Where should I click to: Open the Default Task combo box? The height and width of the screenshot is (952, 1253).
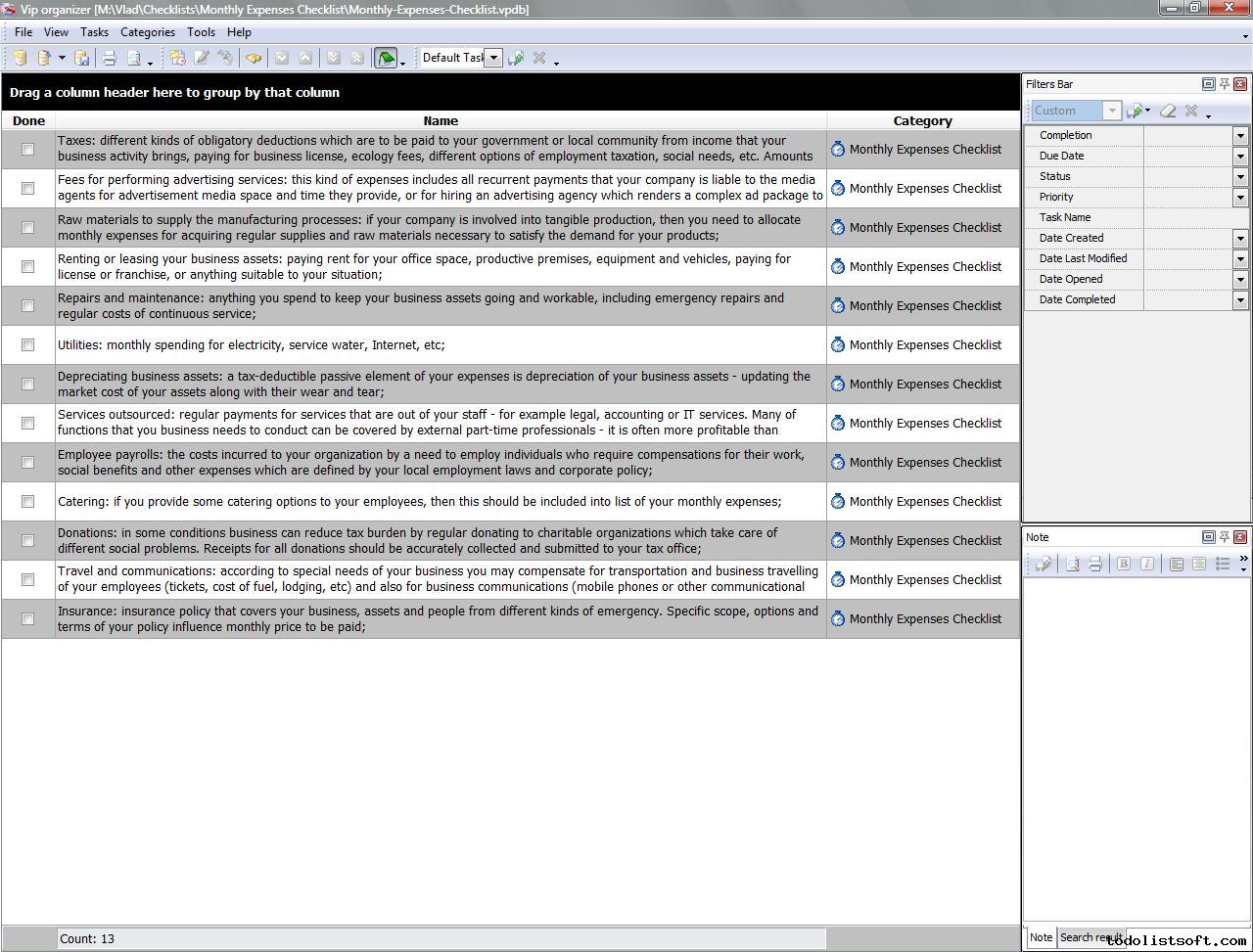(x=493, y=58)
